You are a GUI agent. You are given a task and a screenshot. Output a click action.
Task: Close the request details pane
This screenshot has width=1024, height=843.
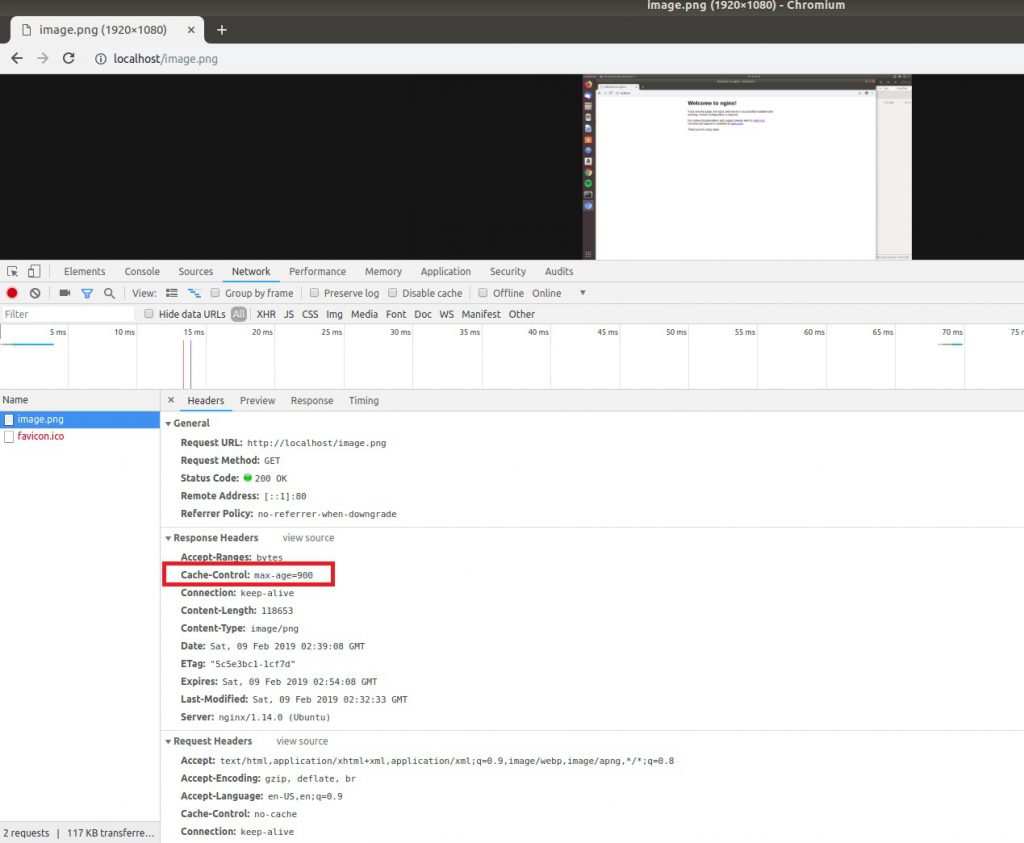tap(171, 400)
